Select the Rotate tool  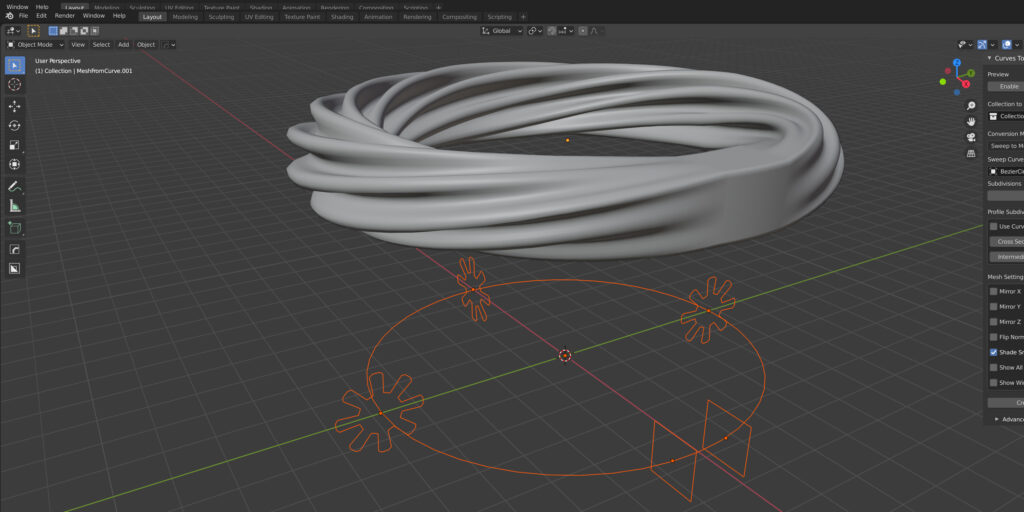tap(14, 125)
